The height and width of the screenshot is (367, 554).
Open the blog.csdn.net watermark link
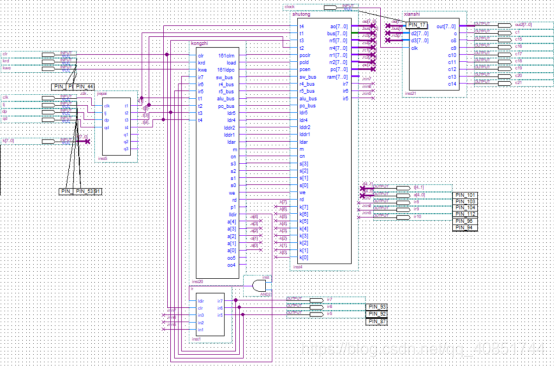[423, 349]
